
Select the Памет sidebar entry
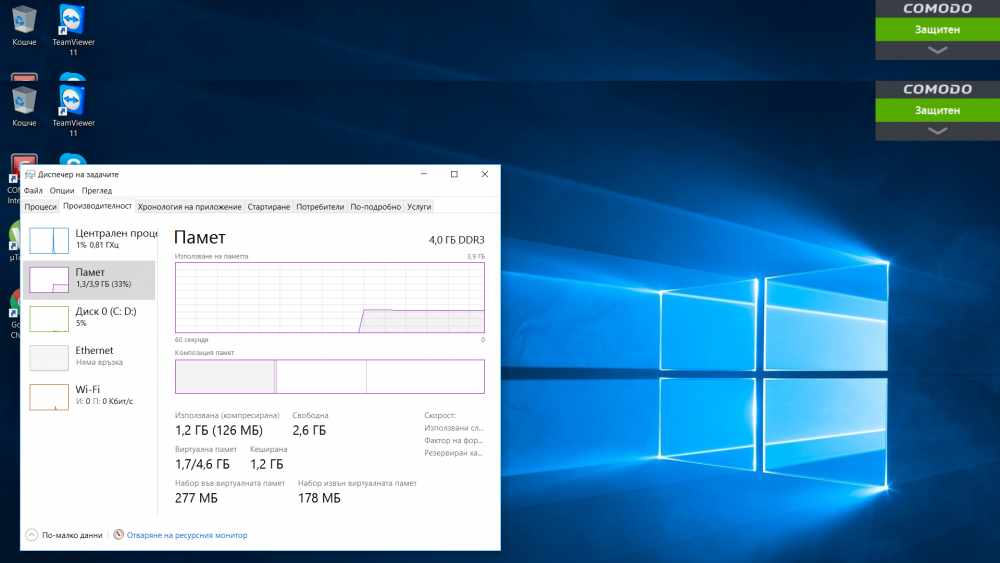click(x=89, y=279)
